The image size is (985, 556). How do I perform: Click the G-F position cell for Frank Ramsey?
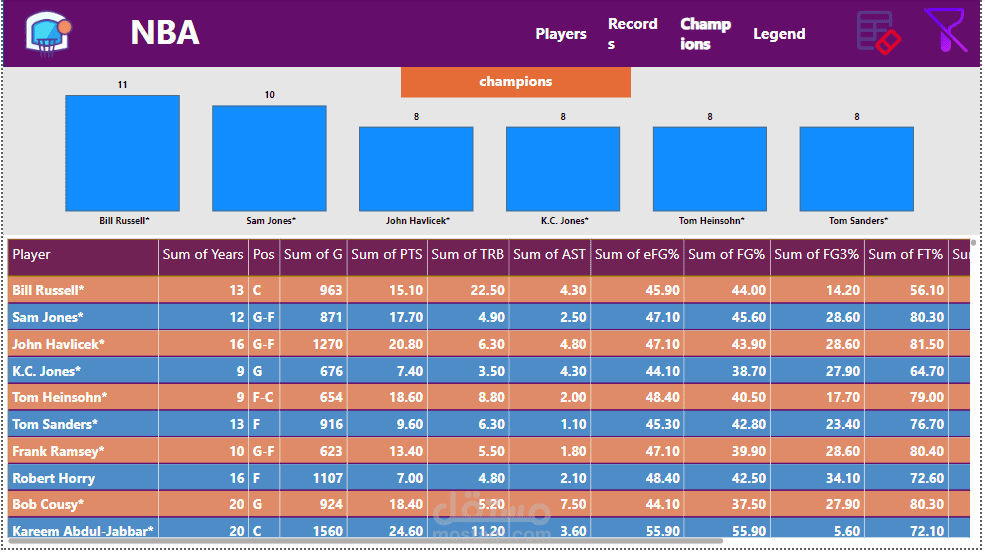[264, 452]
